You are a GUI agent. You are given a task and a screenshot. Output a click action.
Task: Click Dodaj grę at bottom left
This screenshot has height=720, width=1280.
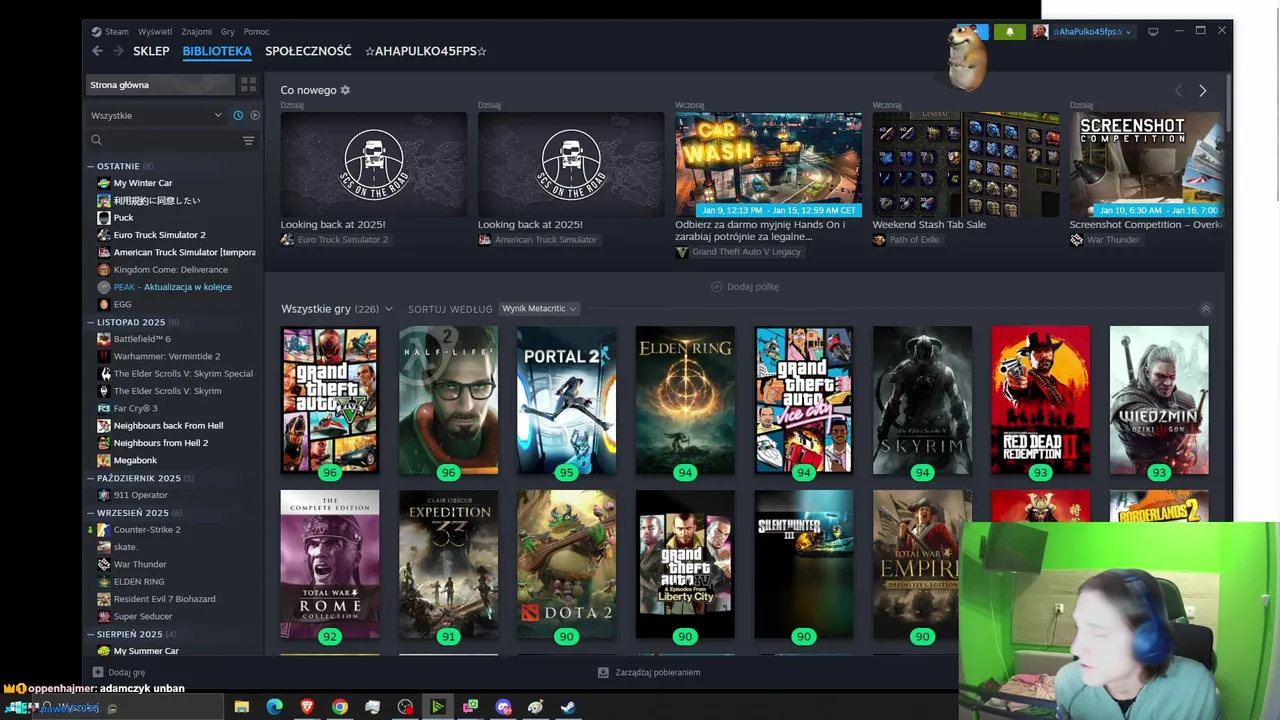[x=119, y=673]
